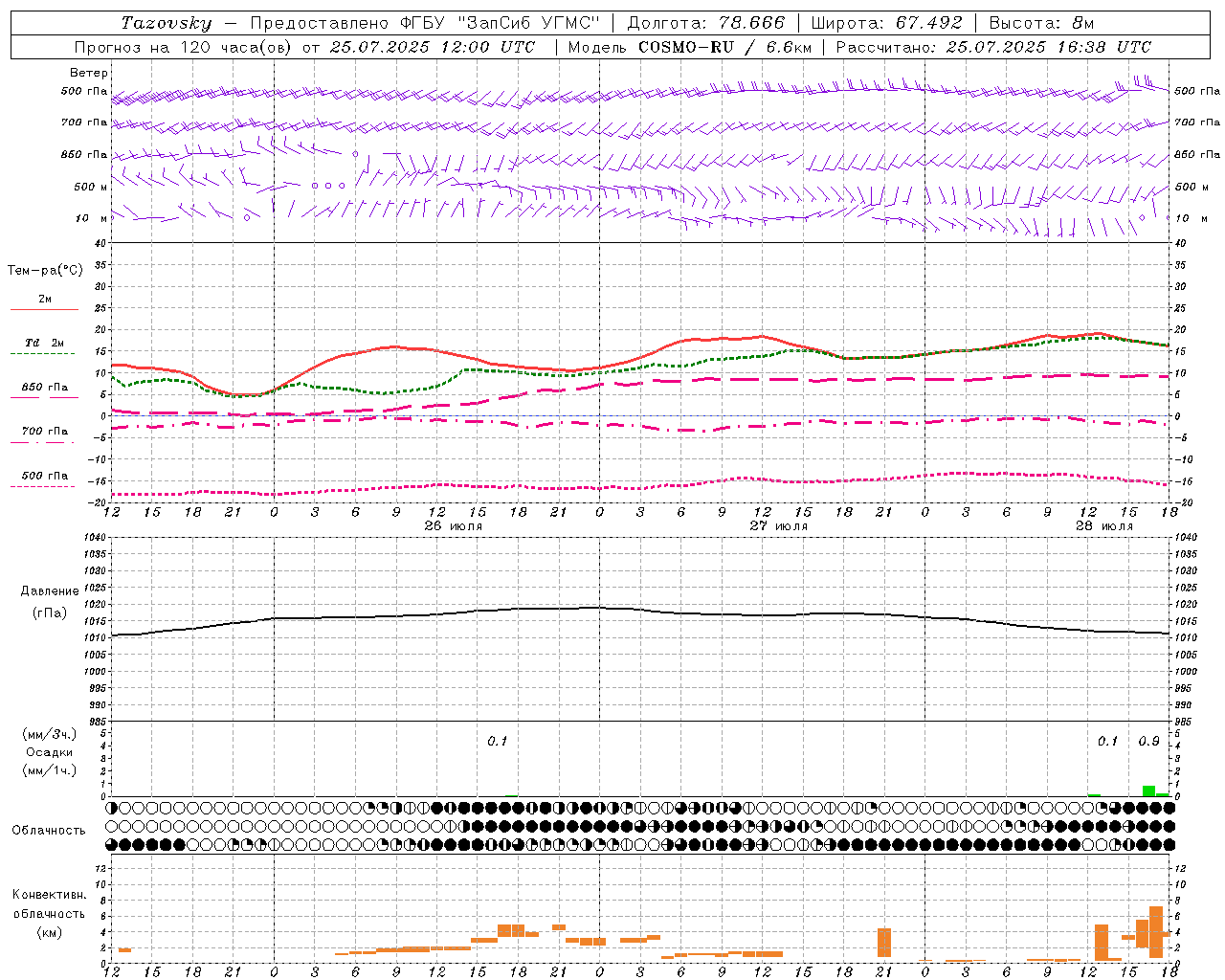Click the 'Тем-ра(°C)' temperature label

pos(45,271)
